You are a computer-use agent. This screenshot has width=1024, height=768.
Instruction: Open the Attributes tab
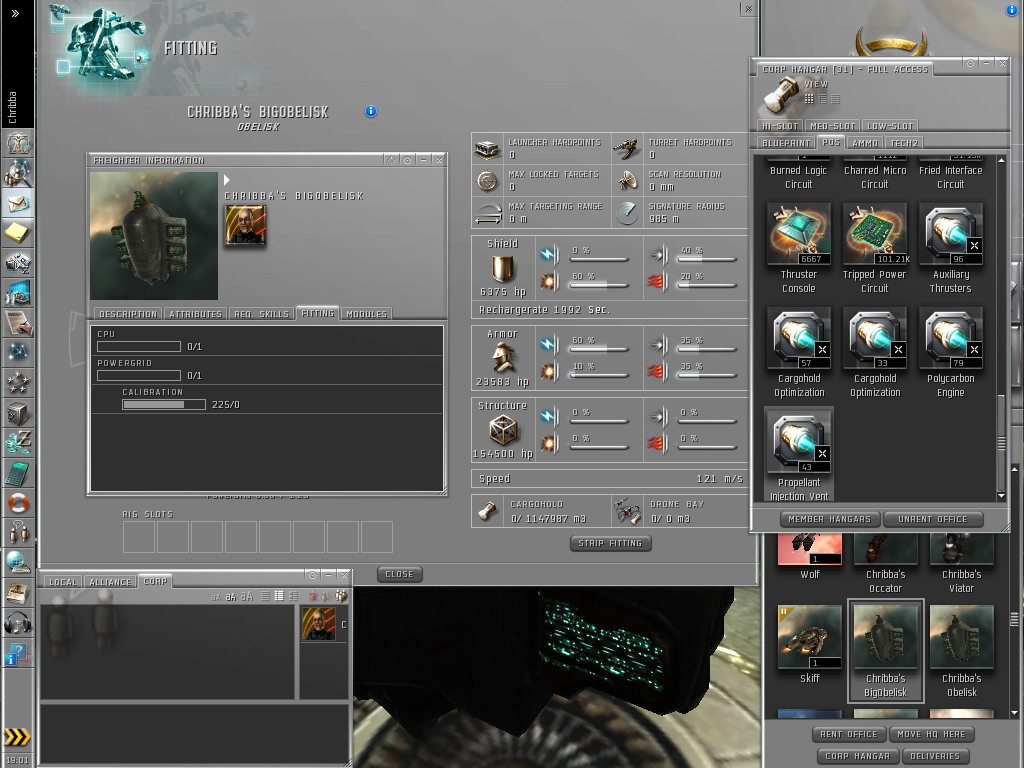(196, 314)
